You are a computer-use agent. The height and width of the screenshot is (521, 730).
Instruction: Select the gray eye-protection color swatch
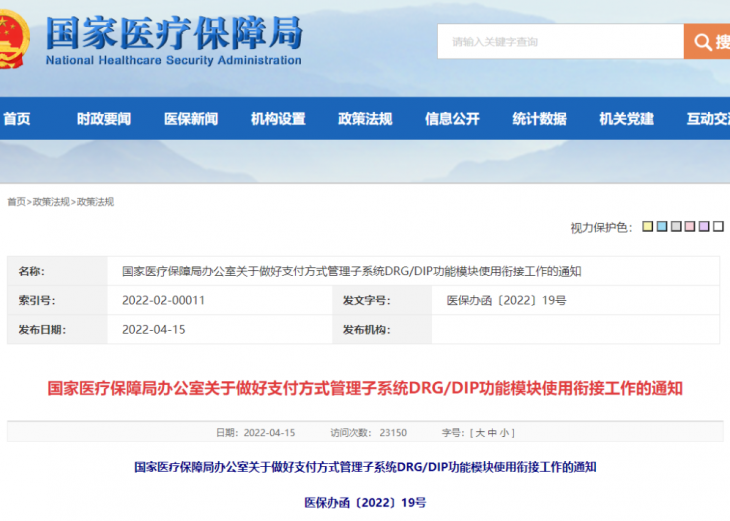point(676,227)
